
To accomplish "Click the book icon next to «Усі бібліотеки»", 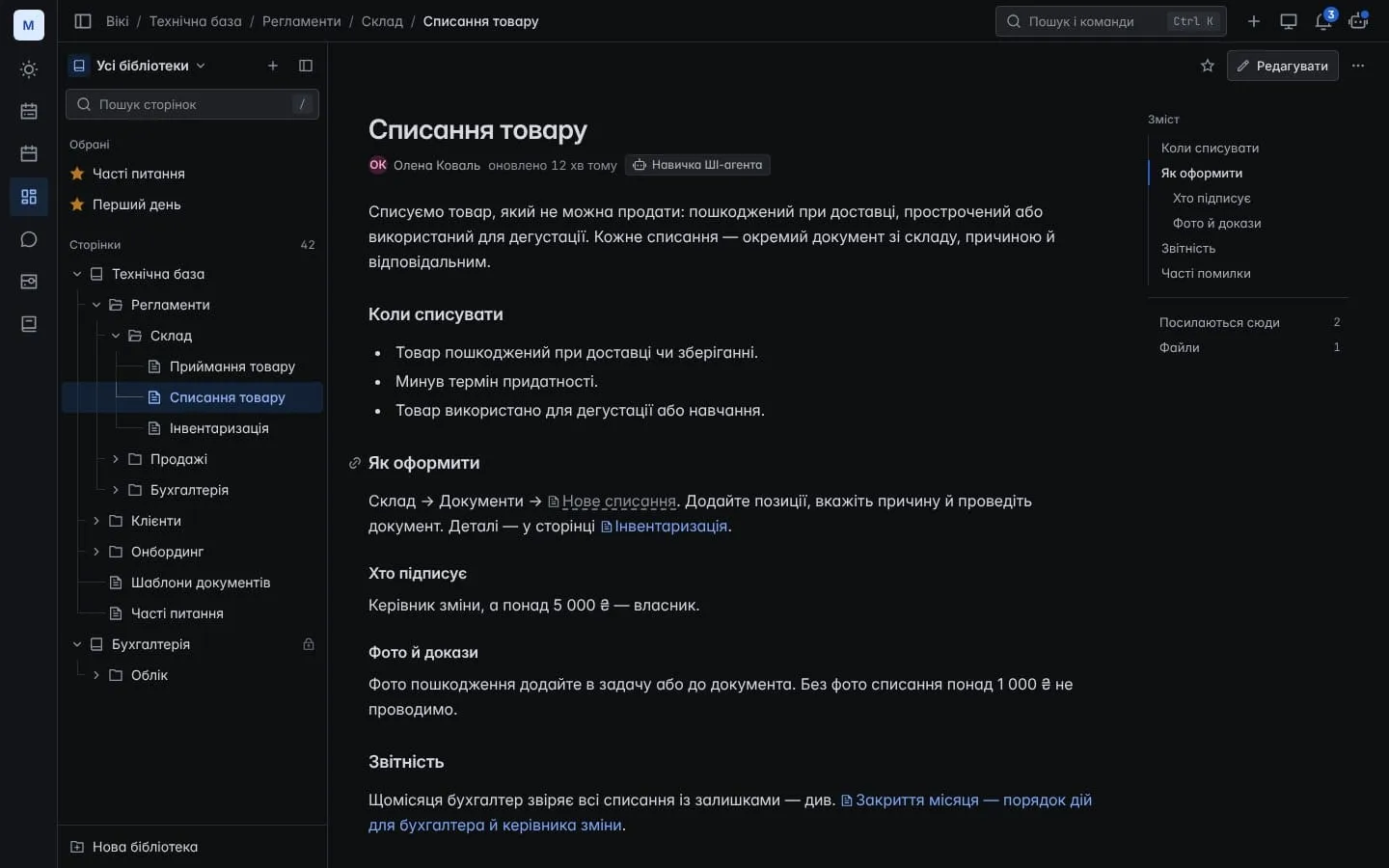I will click(x=79, y=66).
